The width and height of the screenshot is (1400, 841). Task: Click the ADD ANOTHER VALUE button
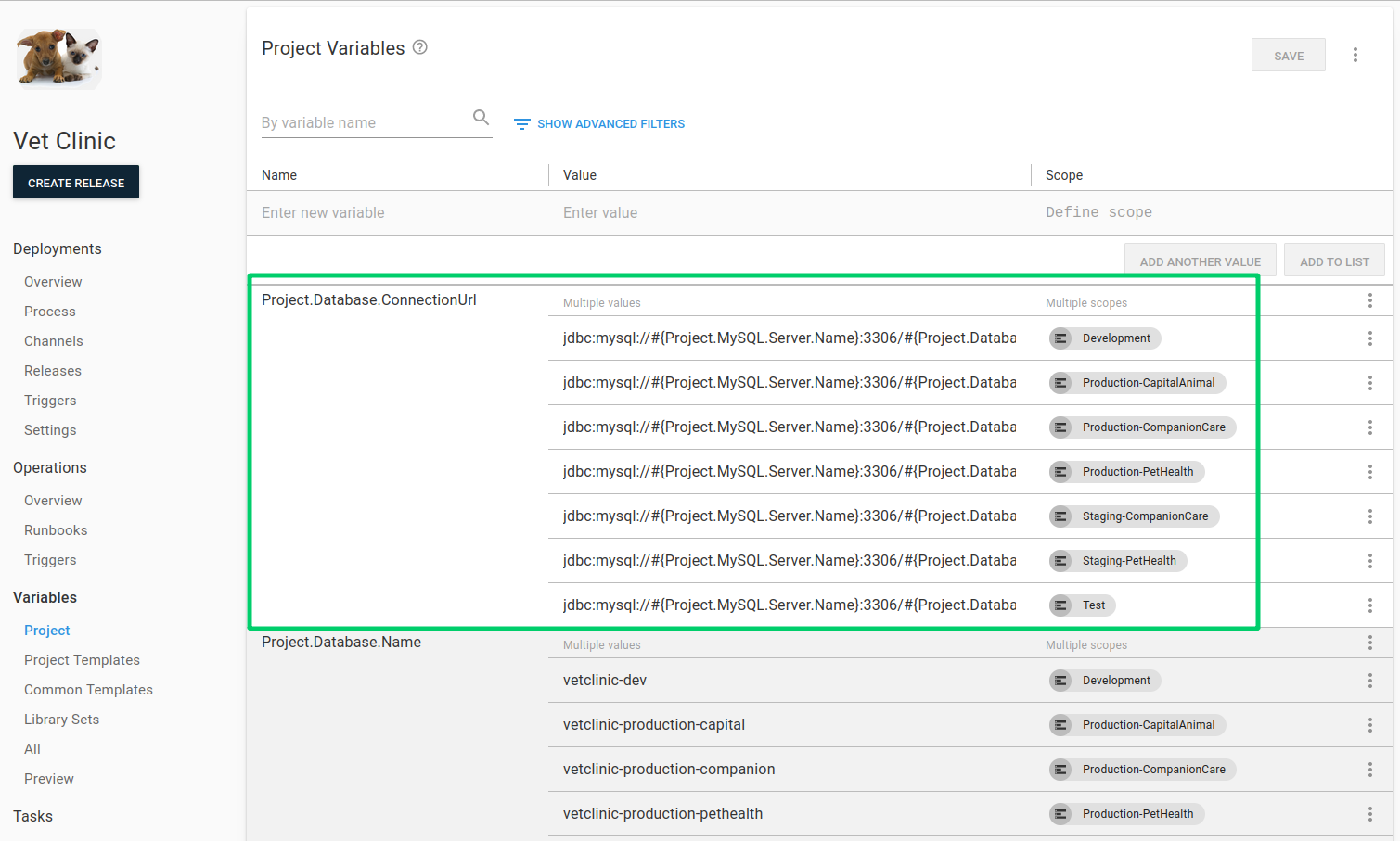click(x=1200, y=261)
